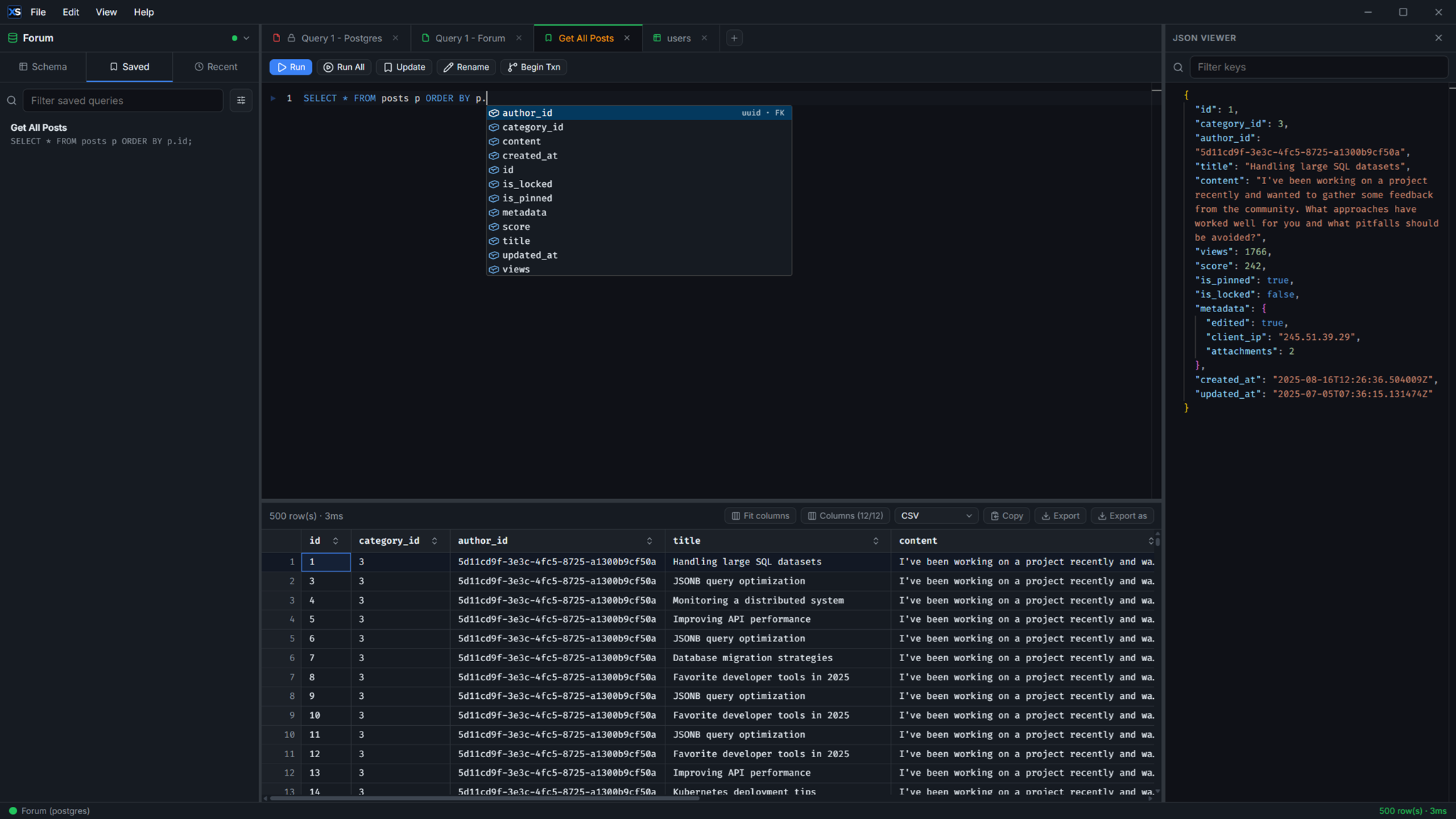Switch to the Recent sidebar tab
Image resolution: width=1456 pixels, height=819 pixels.
(x=216, y=67)
